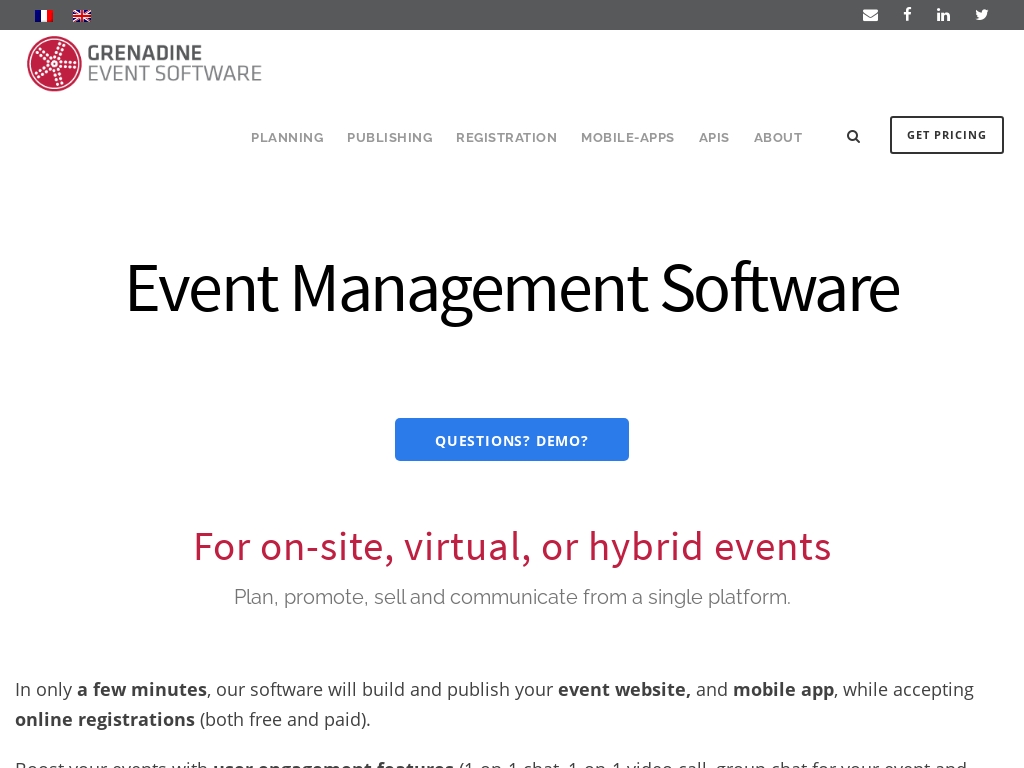
Task: Select the English UK flag icon
Action: 82,15
